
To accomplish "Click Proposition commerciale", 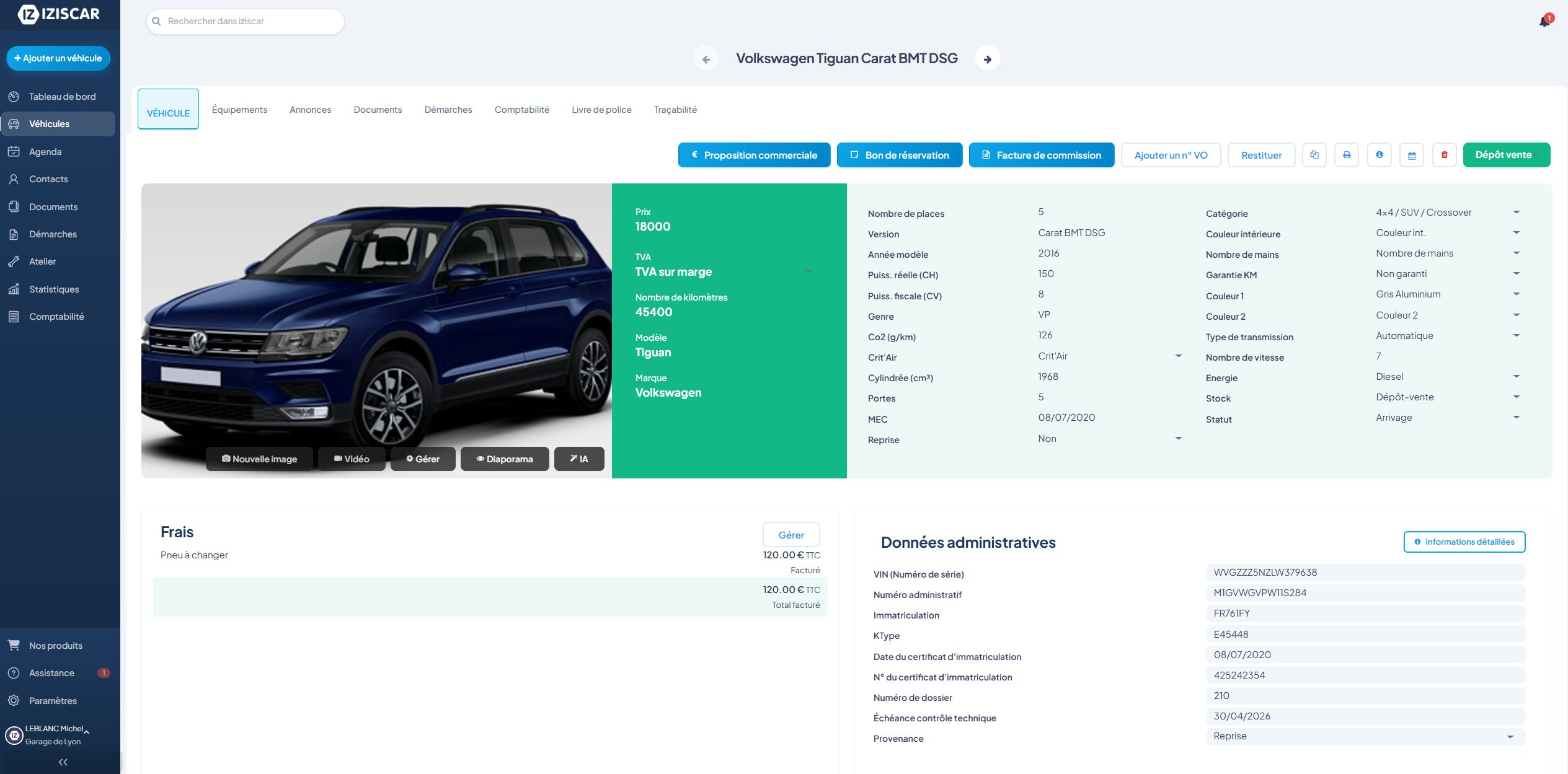I will 754,155.
